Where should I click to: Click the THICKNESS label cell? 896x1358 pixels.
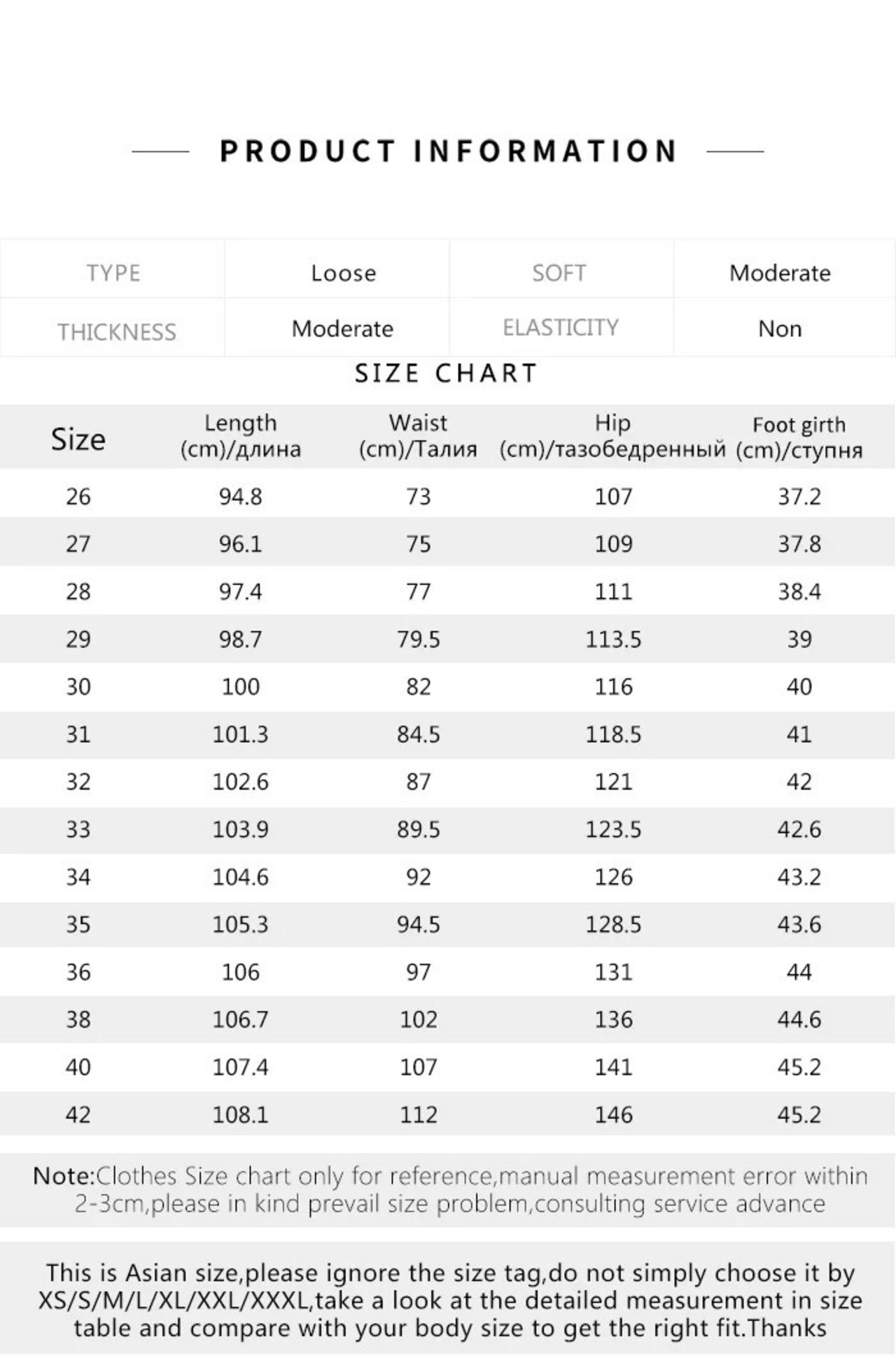tap(117, 332)
